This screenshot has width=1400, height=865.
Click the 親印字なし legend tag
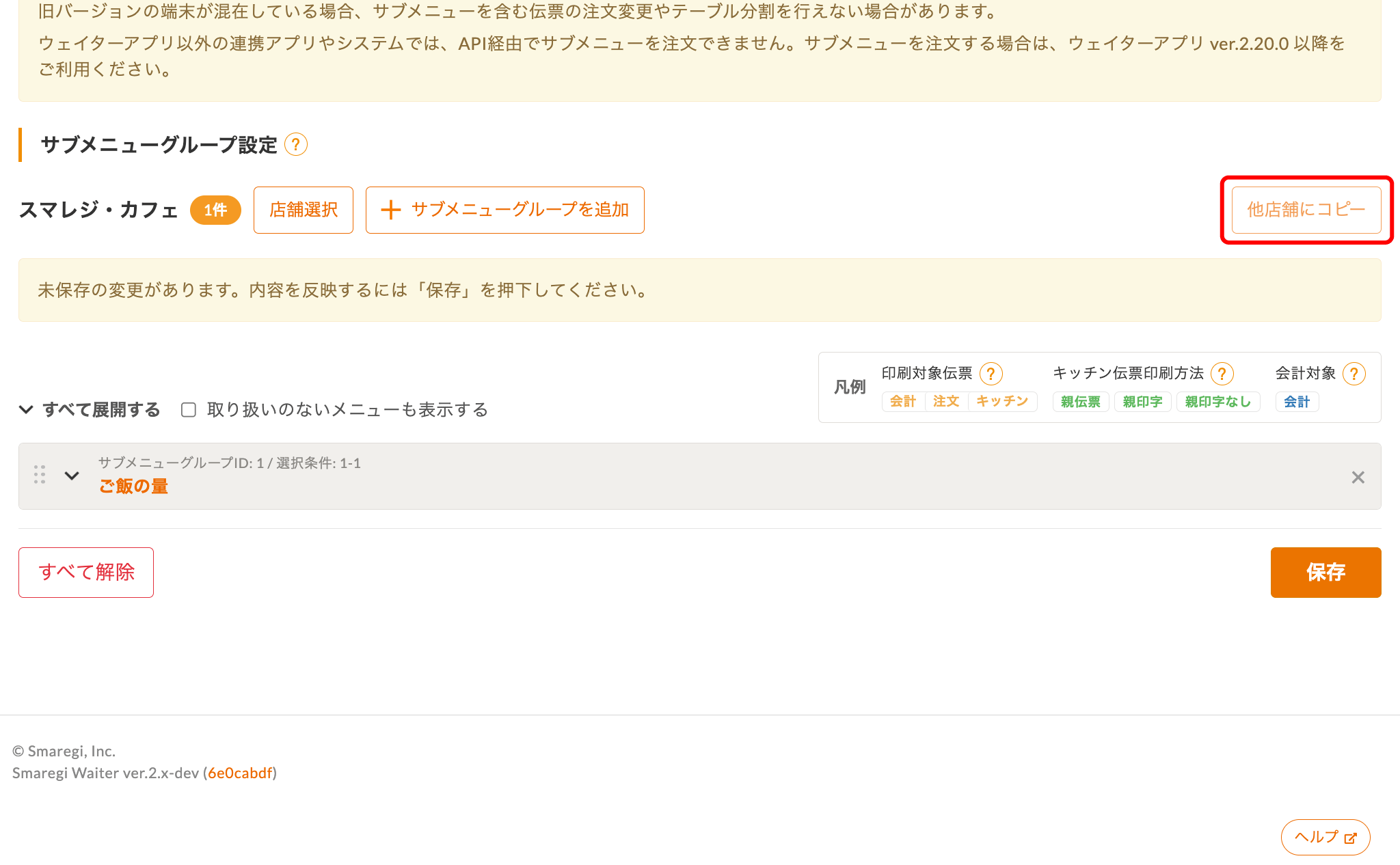(1218, 402)
